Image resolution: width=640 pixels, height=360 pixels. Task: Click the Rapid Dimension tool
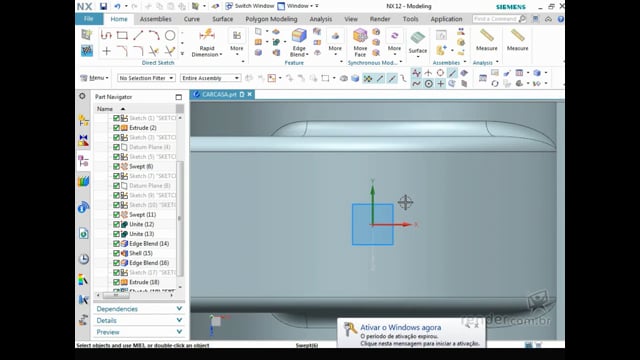click(207, 43)
